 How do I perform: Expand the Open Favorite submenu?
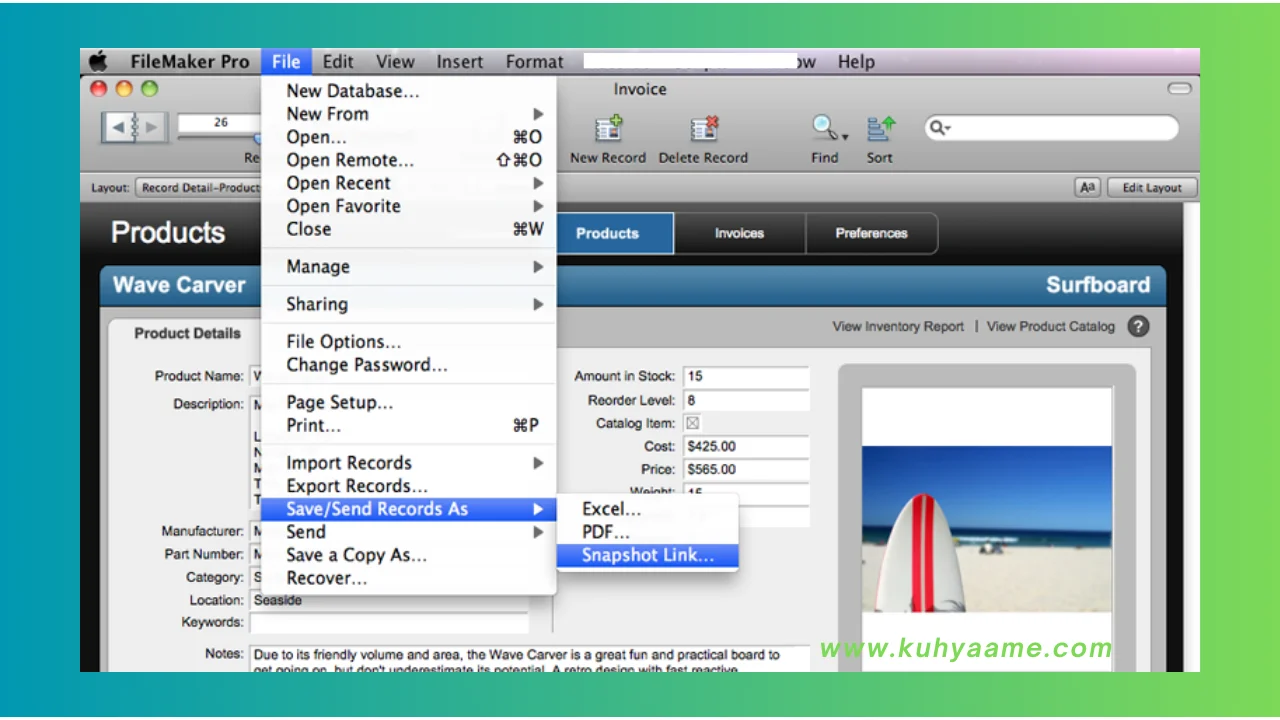538,206
